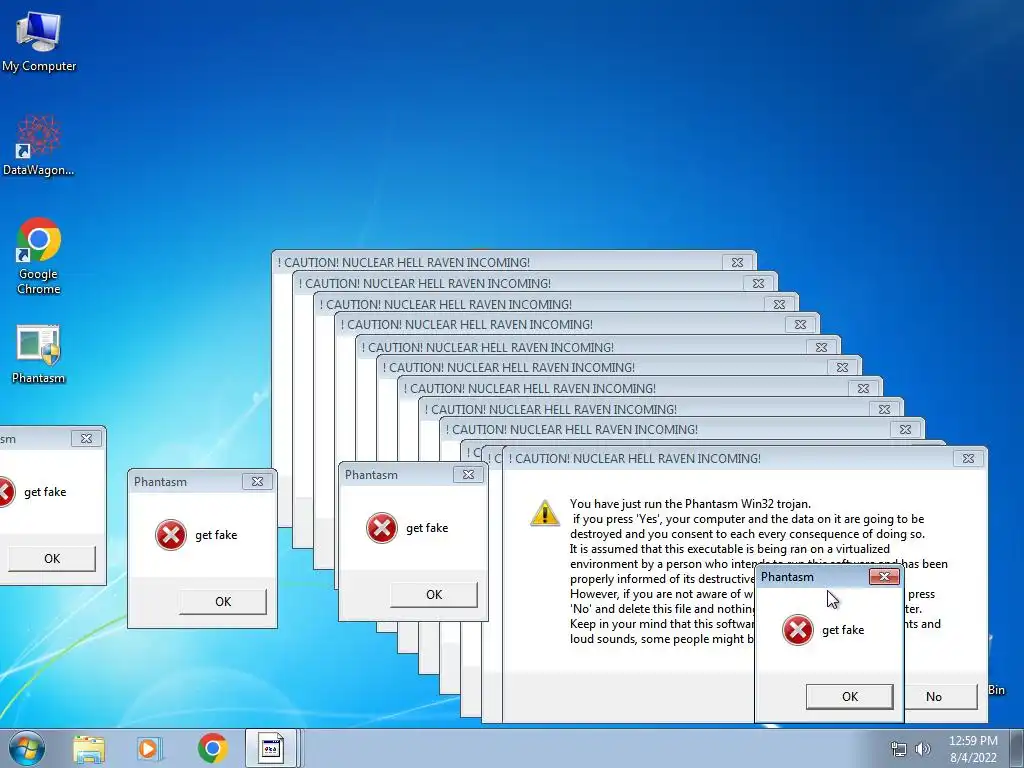Close the front CAUTION warning window
The width and height of the screenshot is (1024, 768).
click(x=968, y=458)
